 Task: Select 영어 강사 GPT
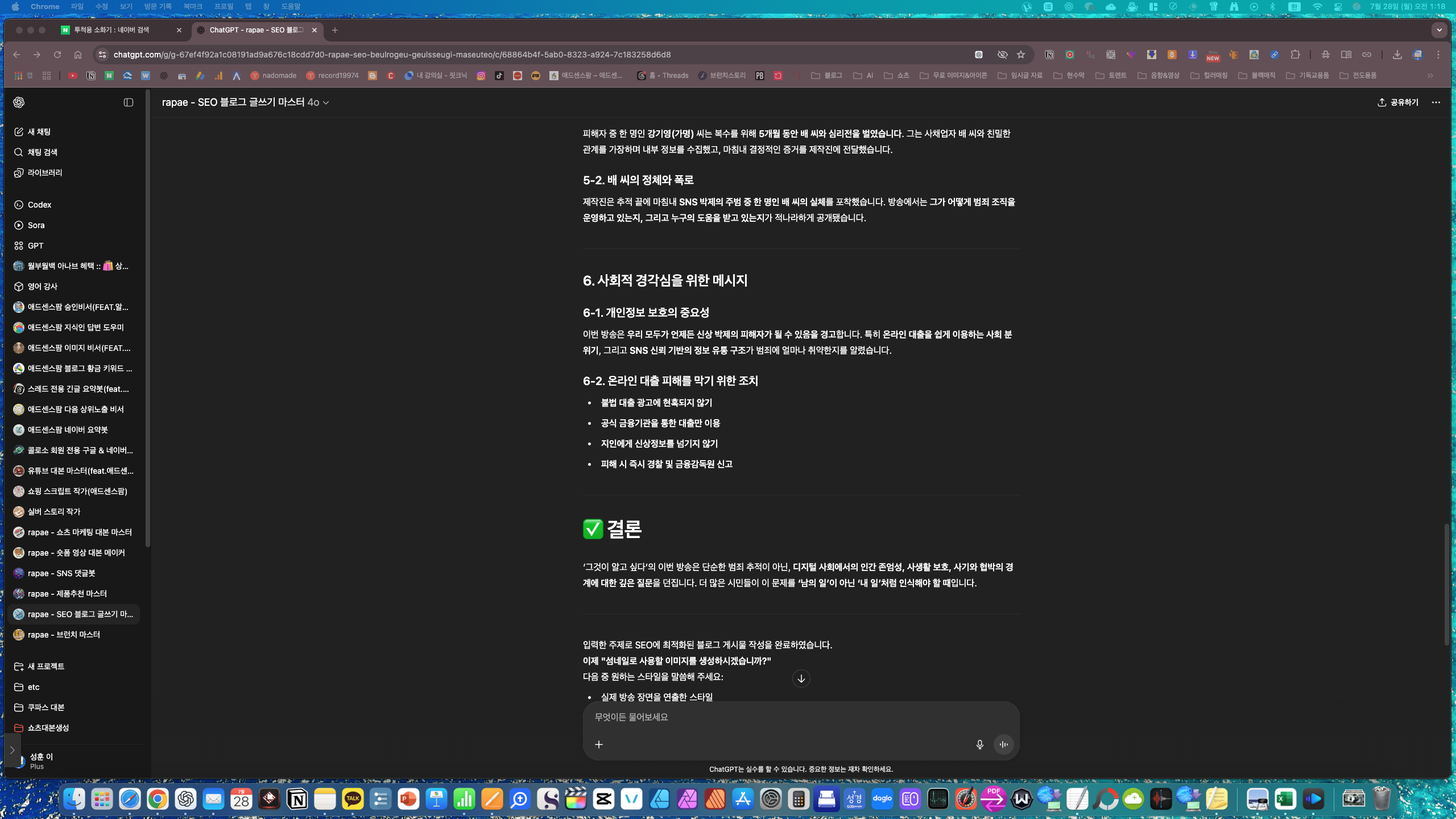pyautogui.click(x=74, y=287)
